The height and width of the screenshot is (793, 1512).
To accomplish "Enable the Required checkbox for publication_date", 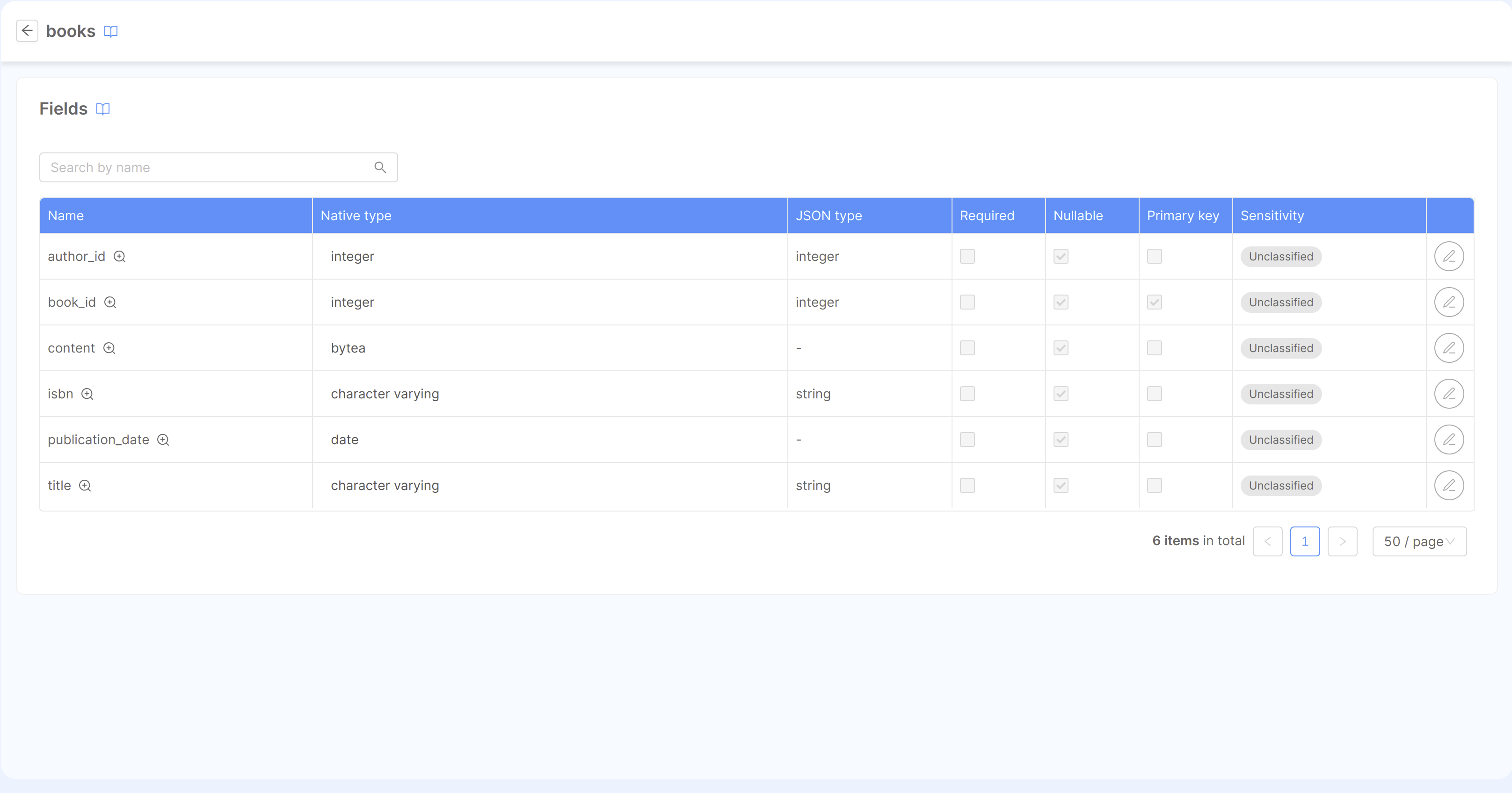I will 967,440.
